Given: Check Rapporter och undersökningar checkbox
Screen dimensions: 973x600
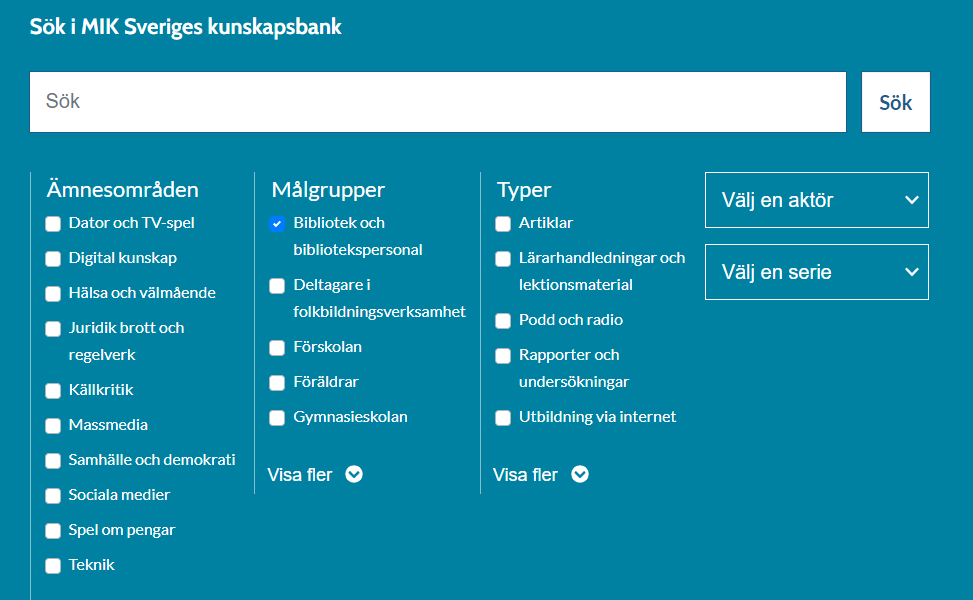Looking at the screenshot, I should (503, 356).
